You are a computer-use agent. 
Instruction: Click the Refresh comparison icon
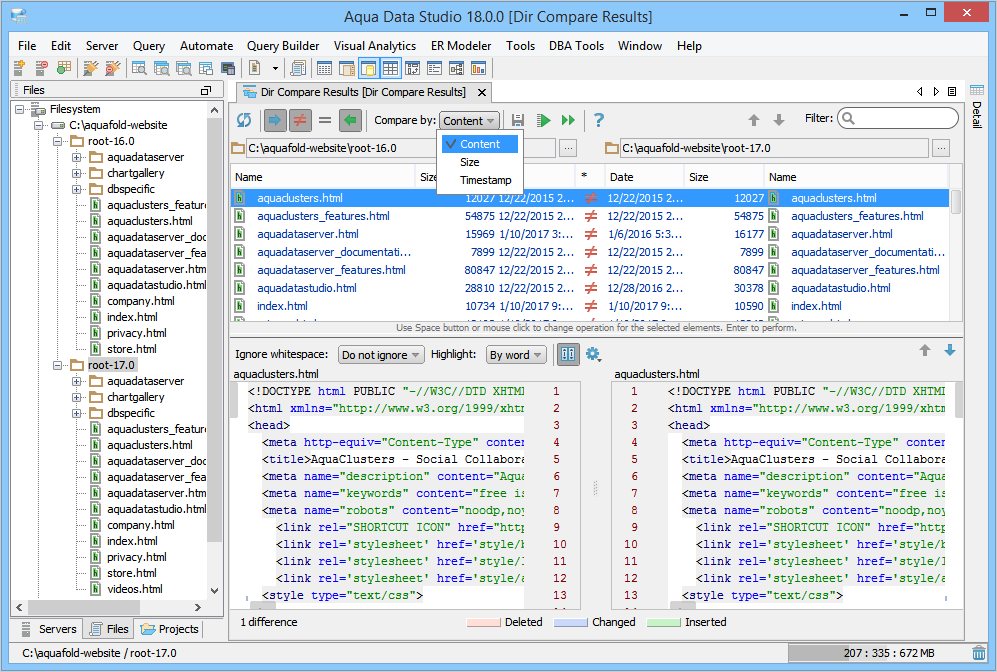coord(244,120)
